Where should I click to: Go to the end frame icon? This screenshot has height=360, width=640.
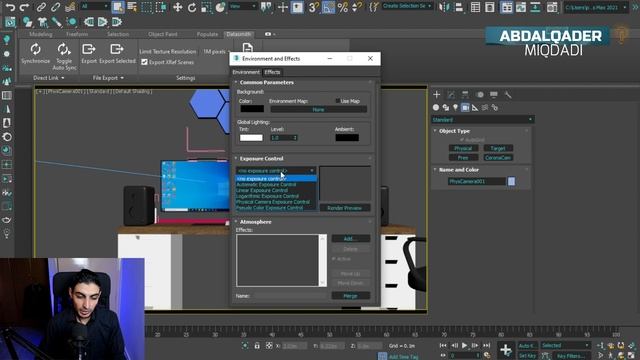[x=486, y=345]
